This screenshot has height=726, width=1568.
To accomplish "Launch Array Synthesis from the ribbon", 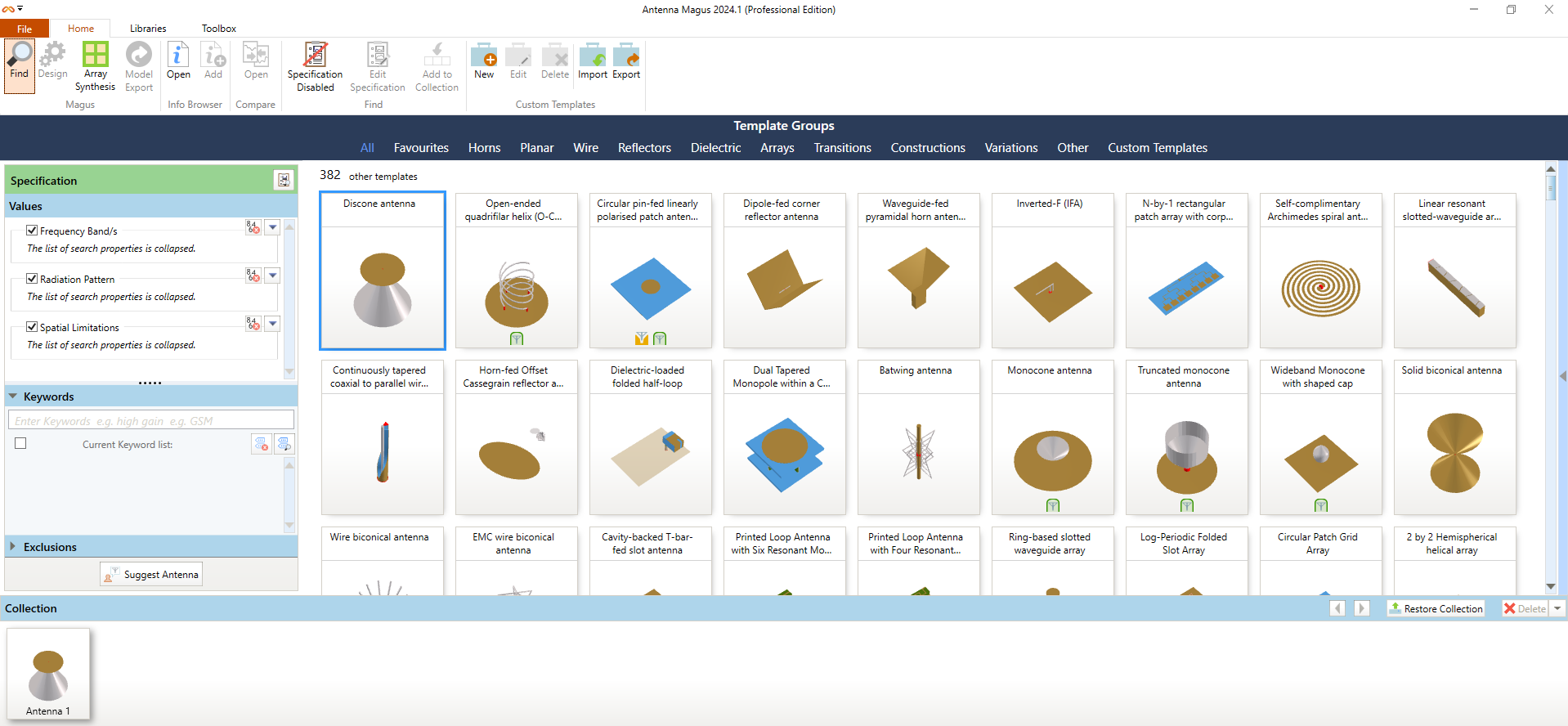I will click(95, 67).
